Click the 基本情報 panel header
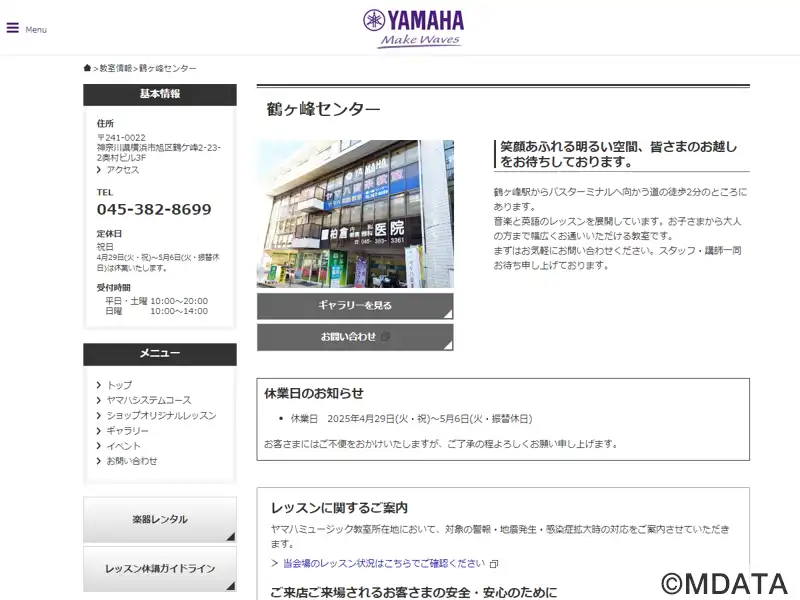Screen dimensions: 800x600 (160, 94)
